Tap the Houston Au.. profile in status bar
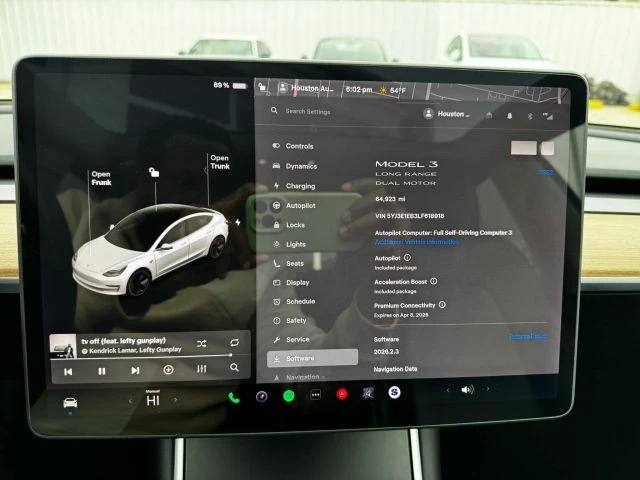 pyautogui.click(x=305, y=88)
